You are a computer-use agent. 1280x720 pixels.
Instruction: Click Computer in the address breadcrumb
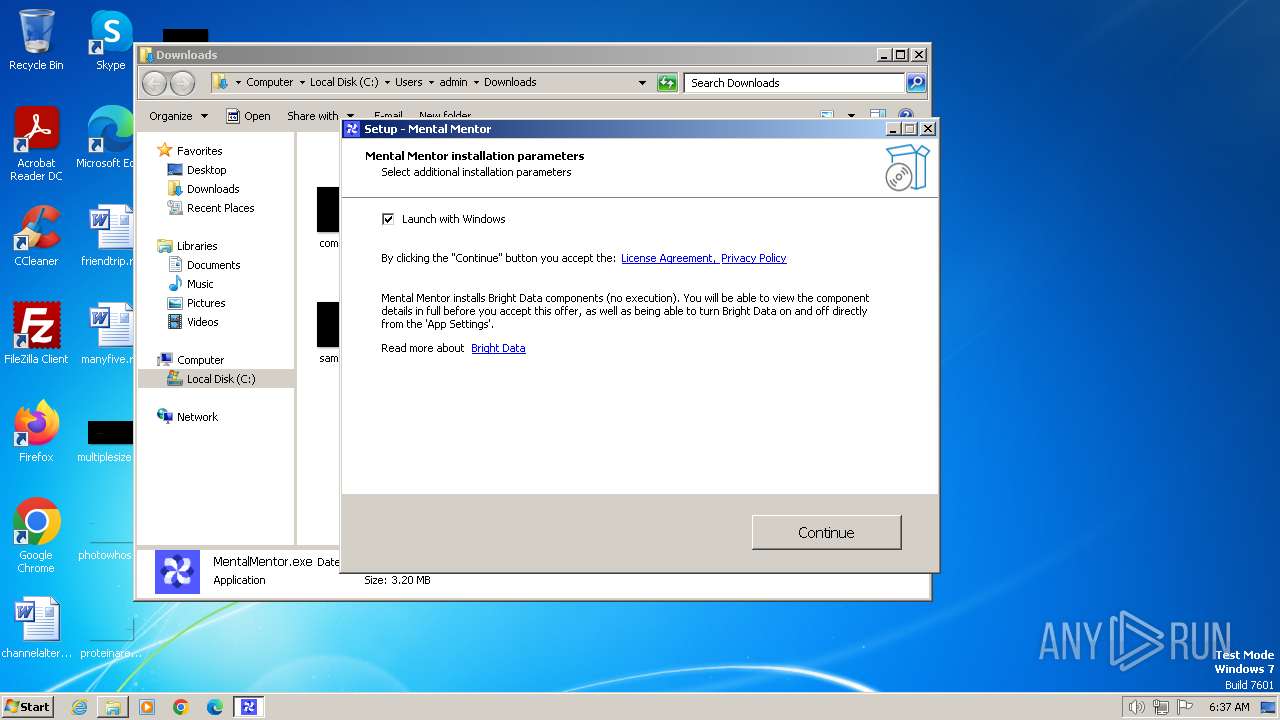269,82
